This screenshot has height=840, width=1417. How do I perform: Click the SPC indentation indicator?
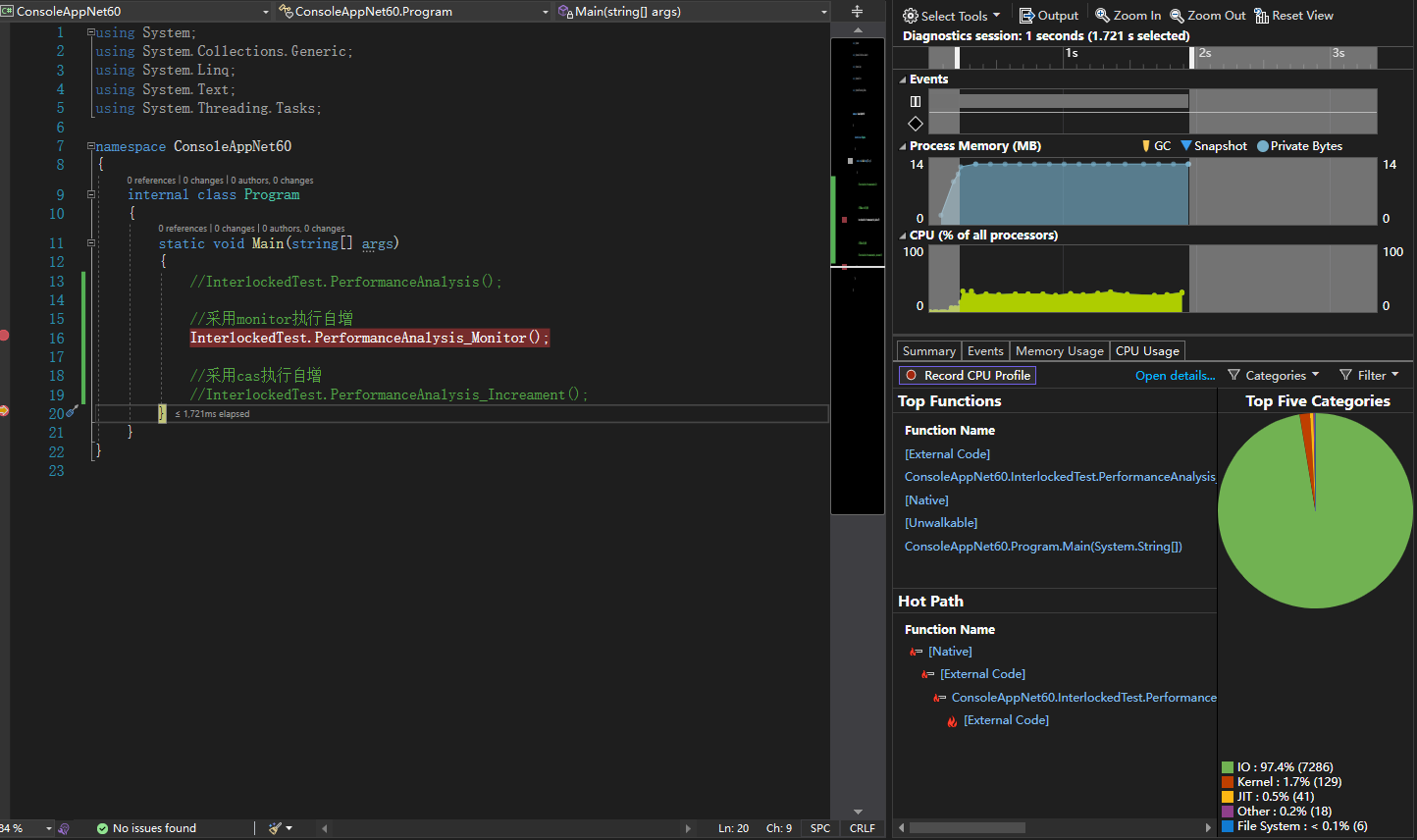[x=820, y=828]
